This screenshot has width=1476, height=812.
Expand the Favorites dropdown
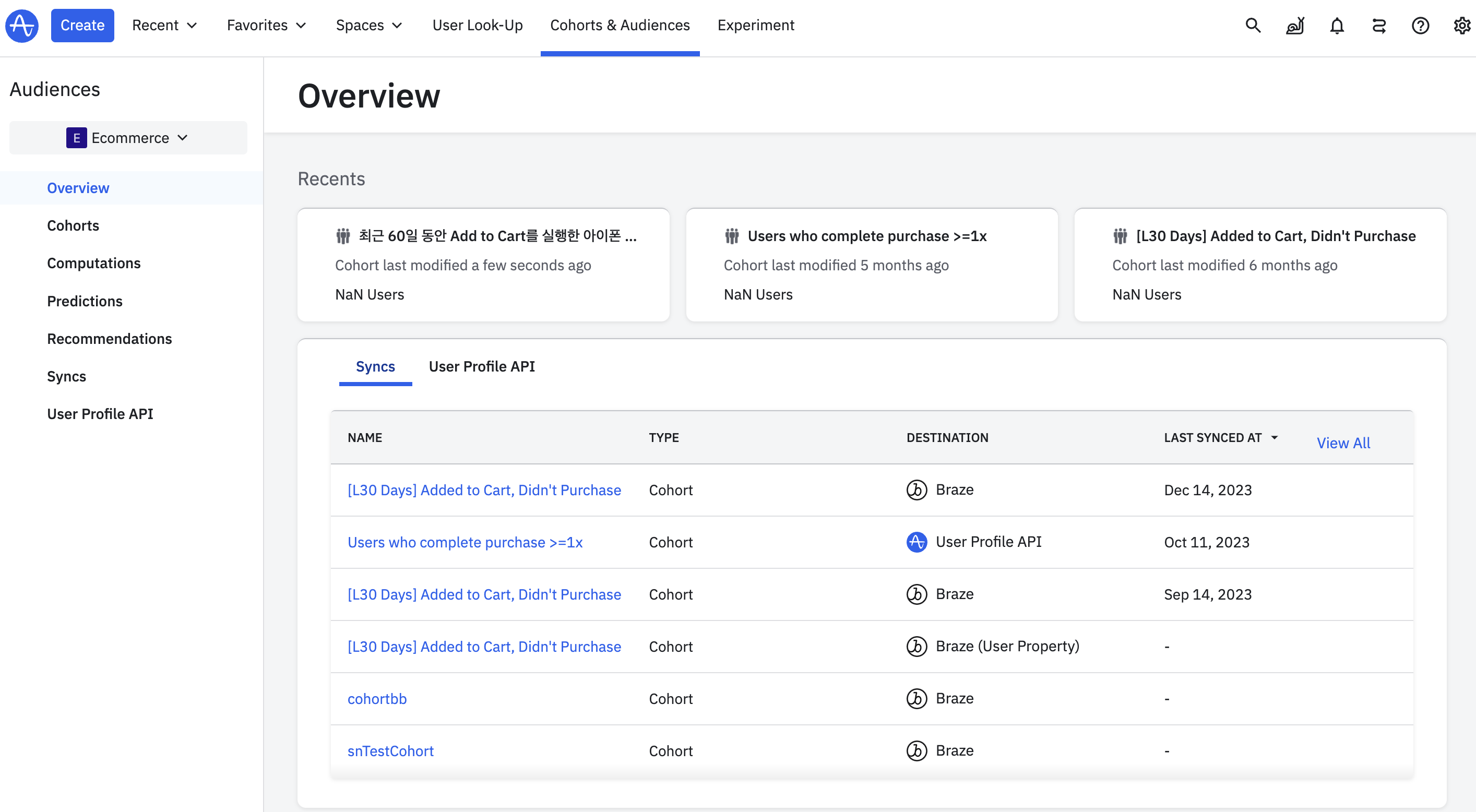coord(266,25)
